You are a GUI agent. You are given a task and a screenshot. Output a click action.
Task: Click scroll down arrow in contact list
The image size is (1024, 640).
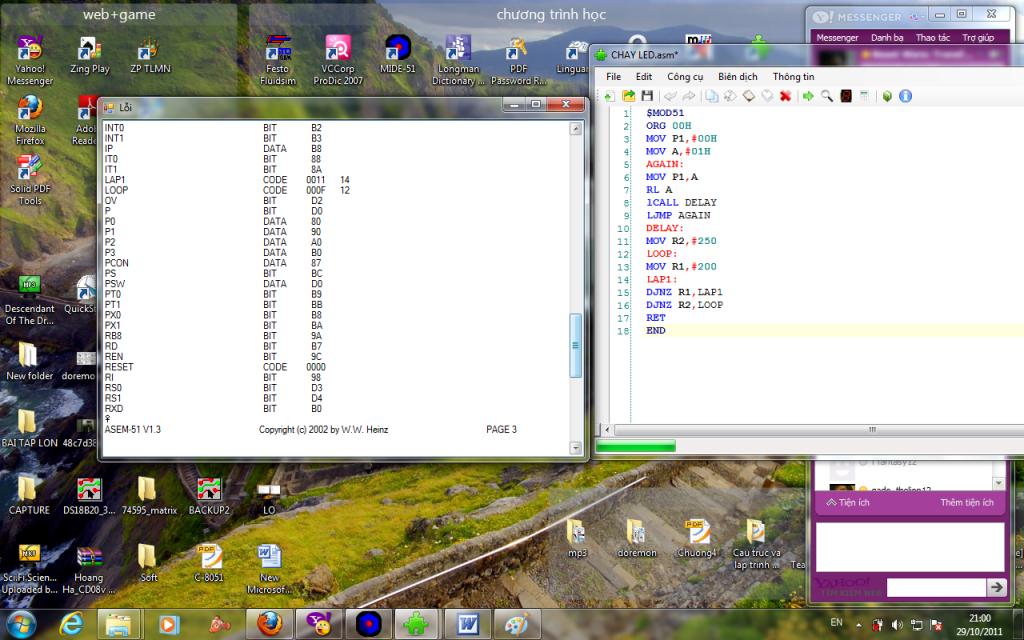click(997, 483)
